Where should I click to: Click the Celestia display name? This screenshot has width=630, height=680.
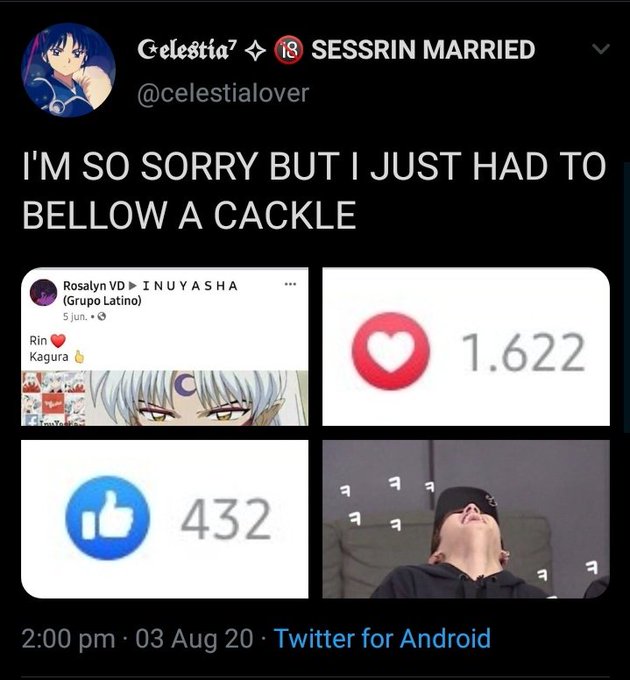tap(187, 49)
